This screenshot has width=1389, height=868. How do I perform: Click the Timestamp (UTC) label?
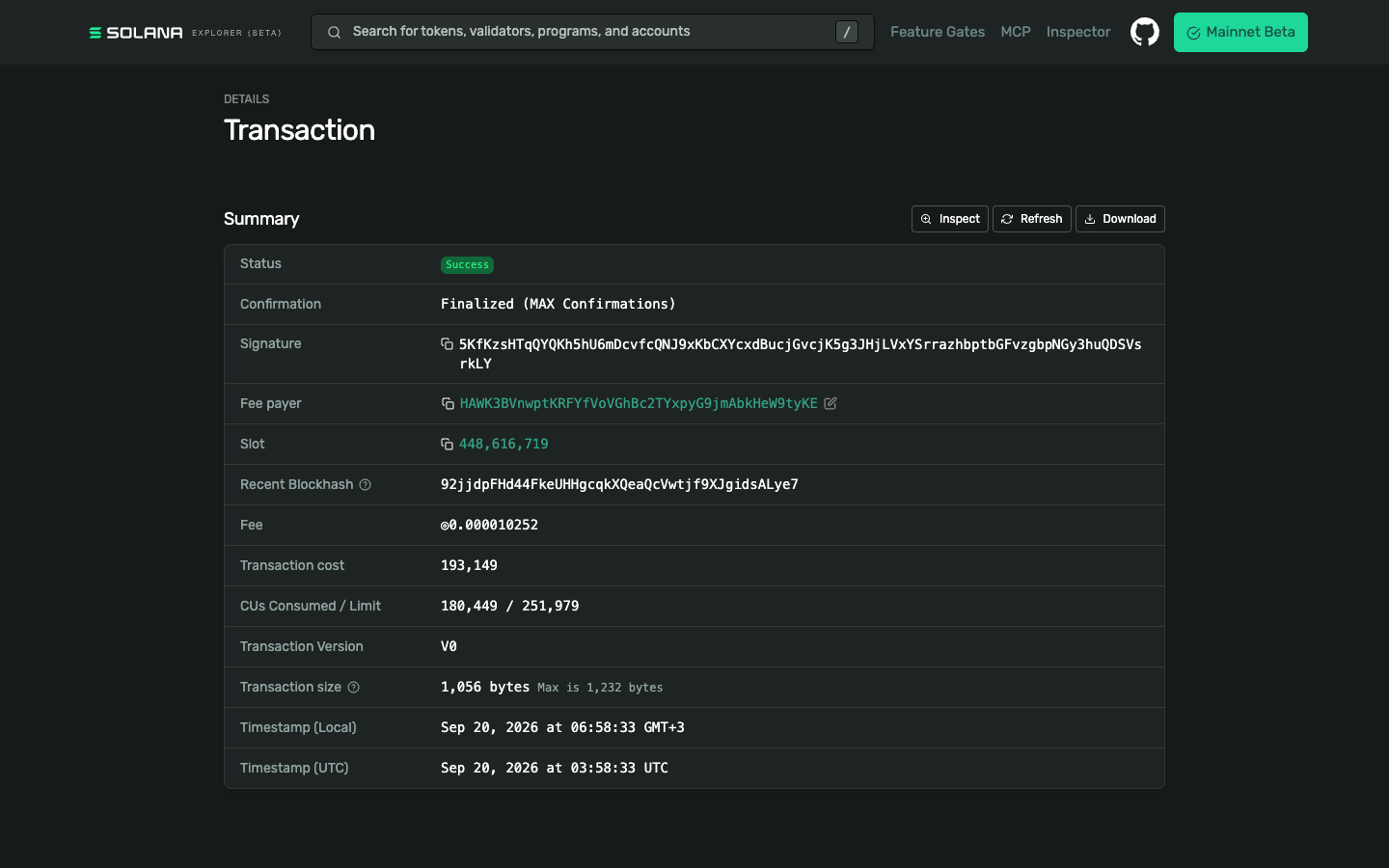294,768
